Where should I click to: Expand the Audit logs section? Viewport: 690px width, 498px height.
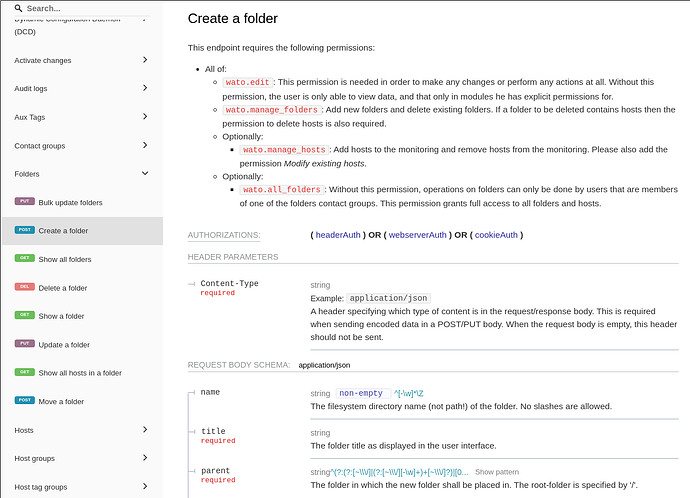145,88
